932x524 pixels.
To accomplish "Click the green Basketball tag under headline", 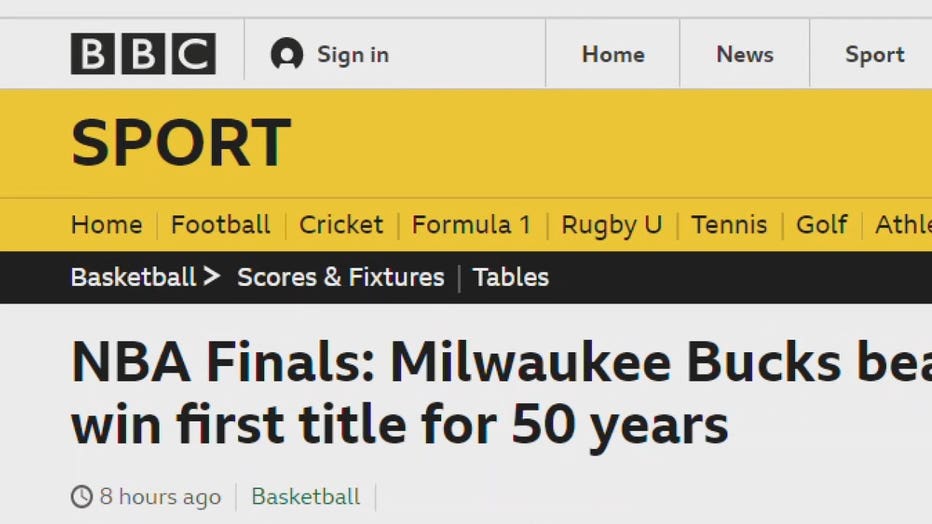I will (x=306, y=497).
